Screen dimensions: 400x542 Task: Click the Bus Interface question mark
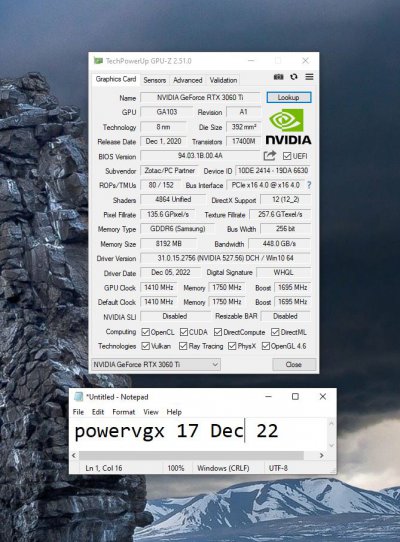tap(309, 185)
